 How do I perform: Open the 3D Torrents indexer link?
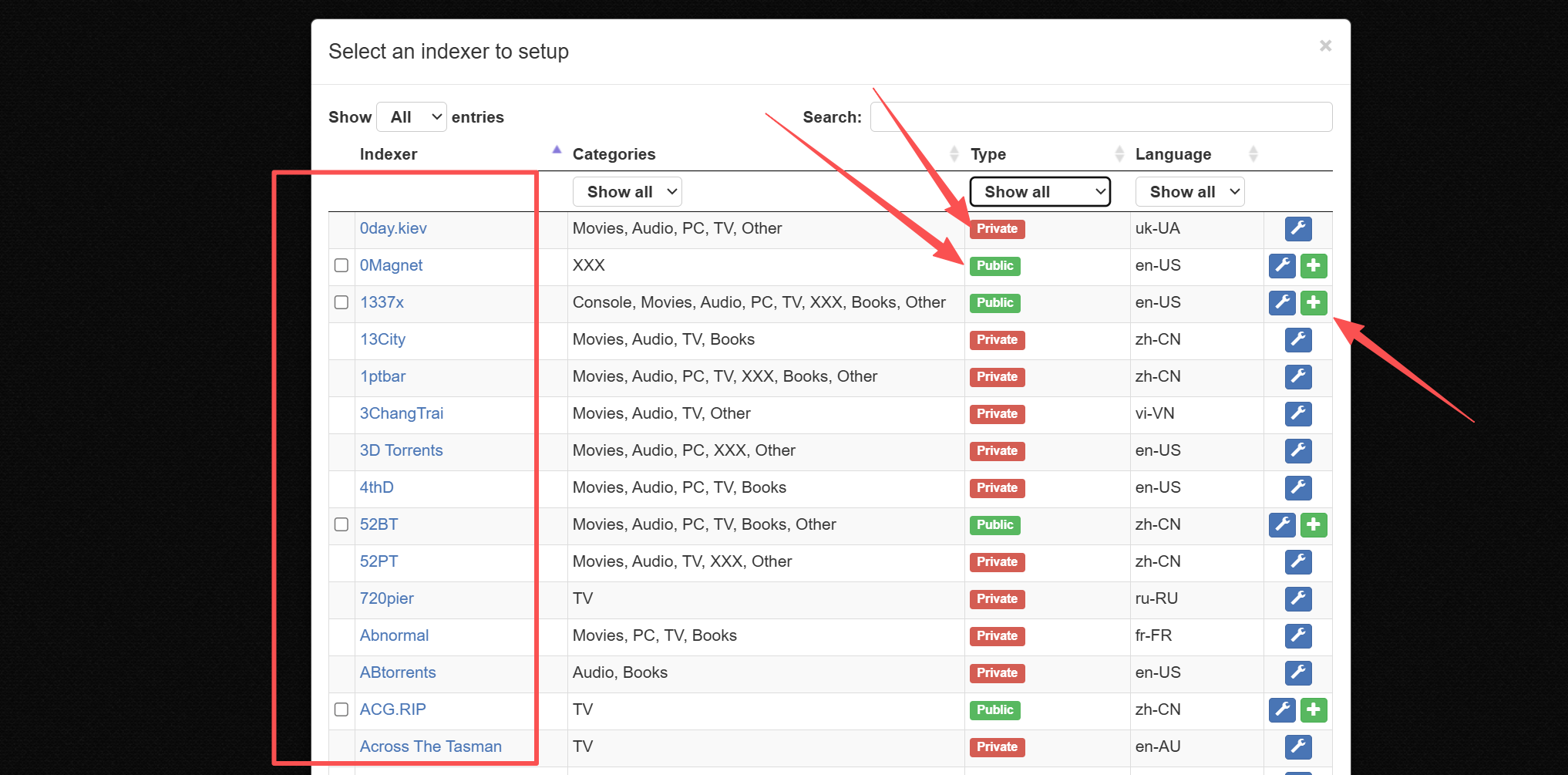point(401,450)
